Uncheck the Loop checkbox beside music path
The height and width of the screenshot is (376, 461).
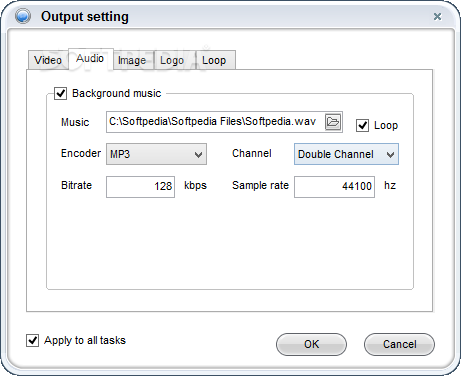pyautogui.click(x=362, y=126)
